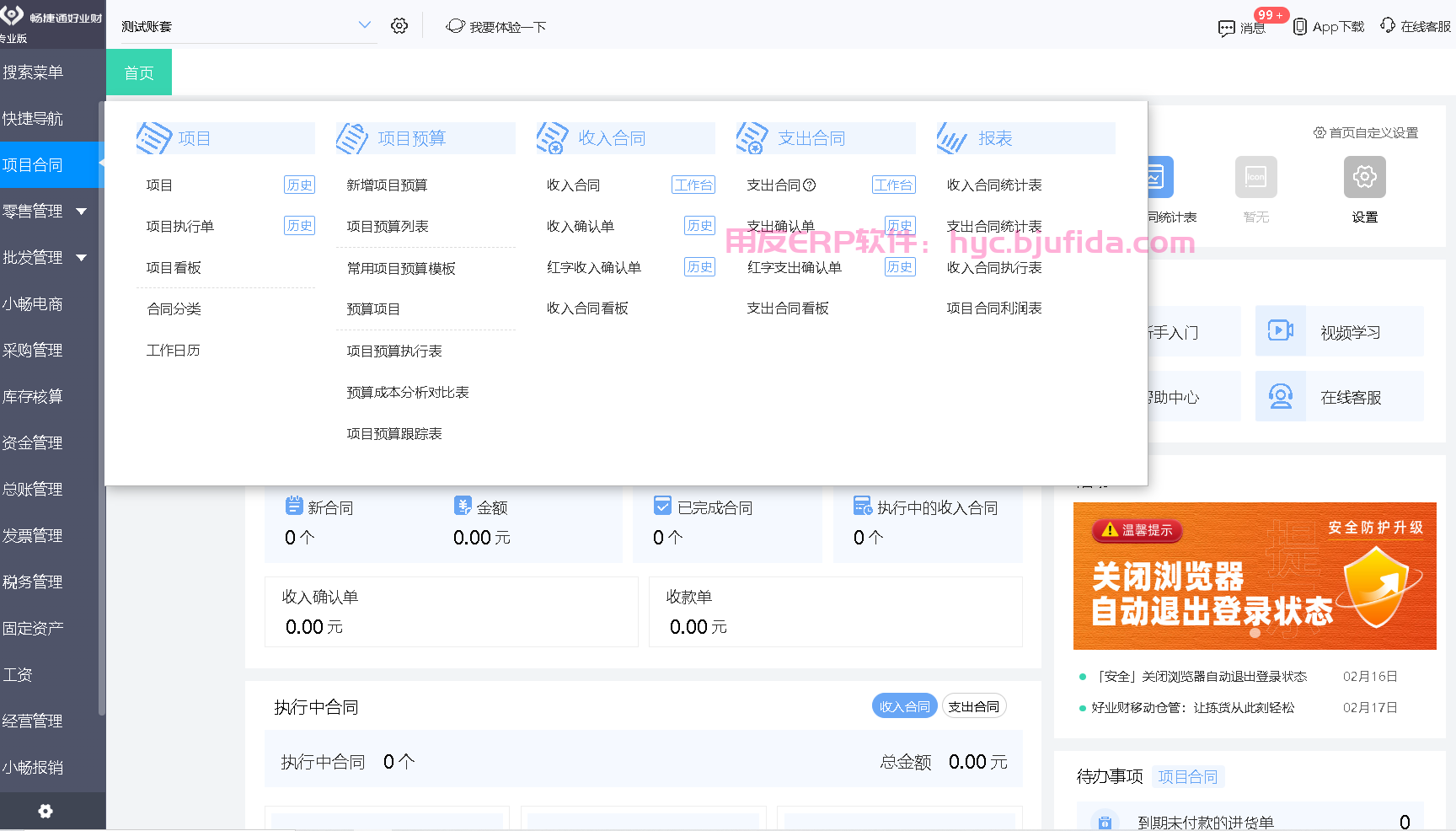Click the 已完成合同 checkbox icon
This screenshot has width=1456, height=831.
pos(662,506)
